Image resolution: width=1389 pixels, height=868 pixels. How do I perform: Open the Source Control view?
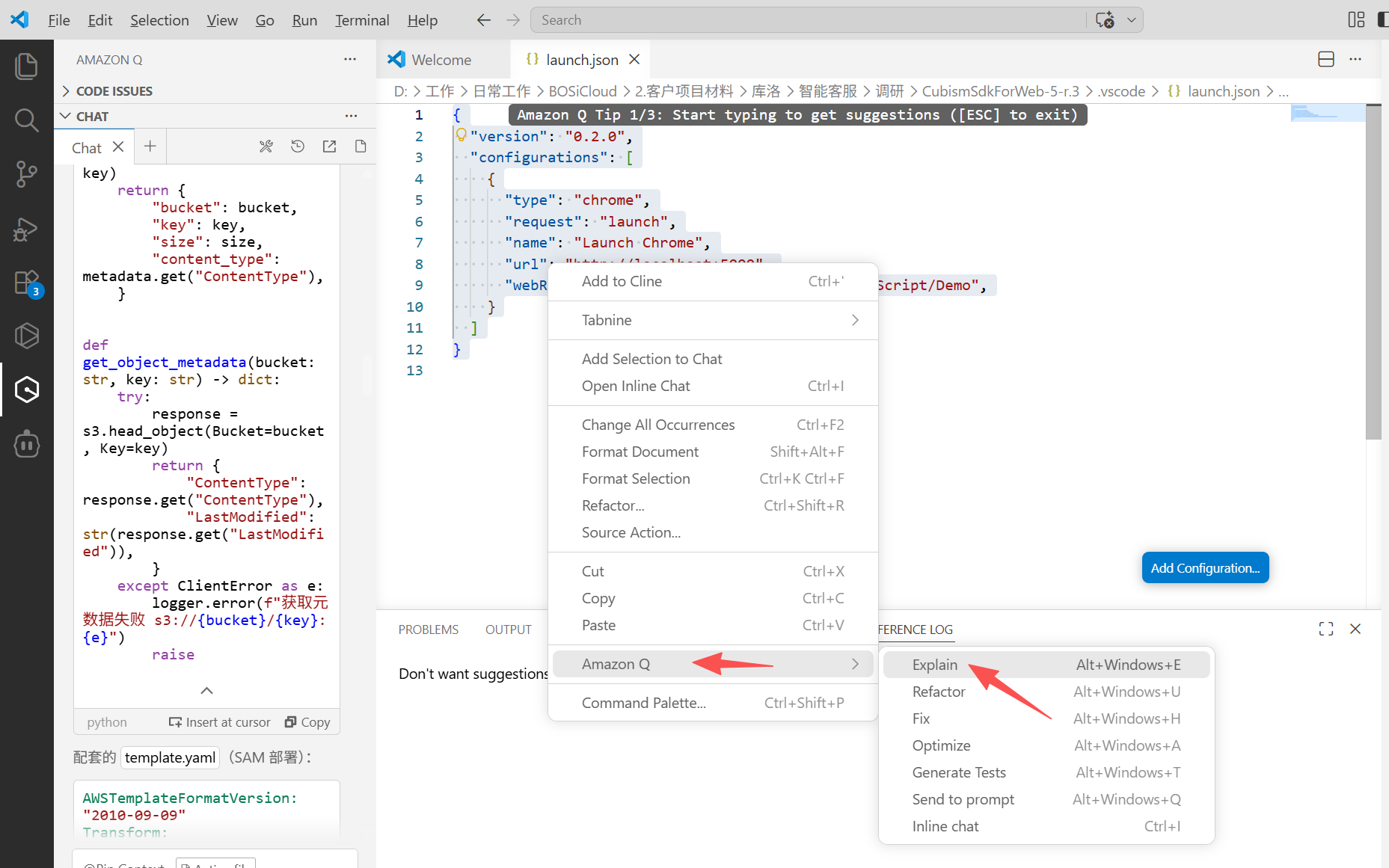(x=27, y=174)
